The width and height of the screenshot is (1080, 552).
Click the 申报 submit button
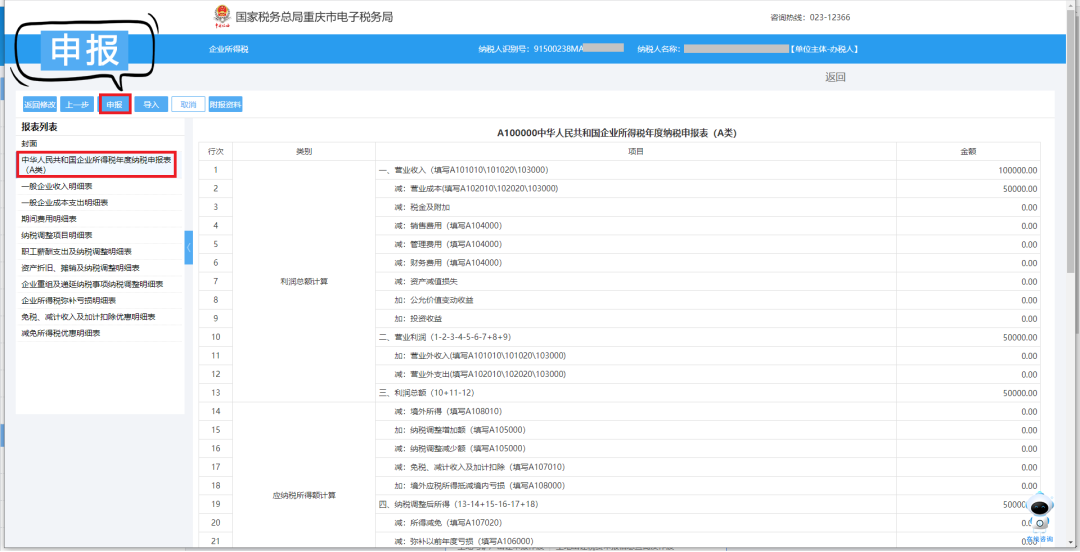click(114, 105)
